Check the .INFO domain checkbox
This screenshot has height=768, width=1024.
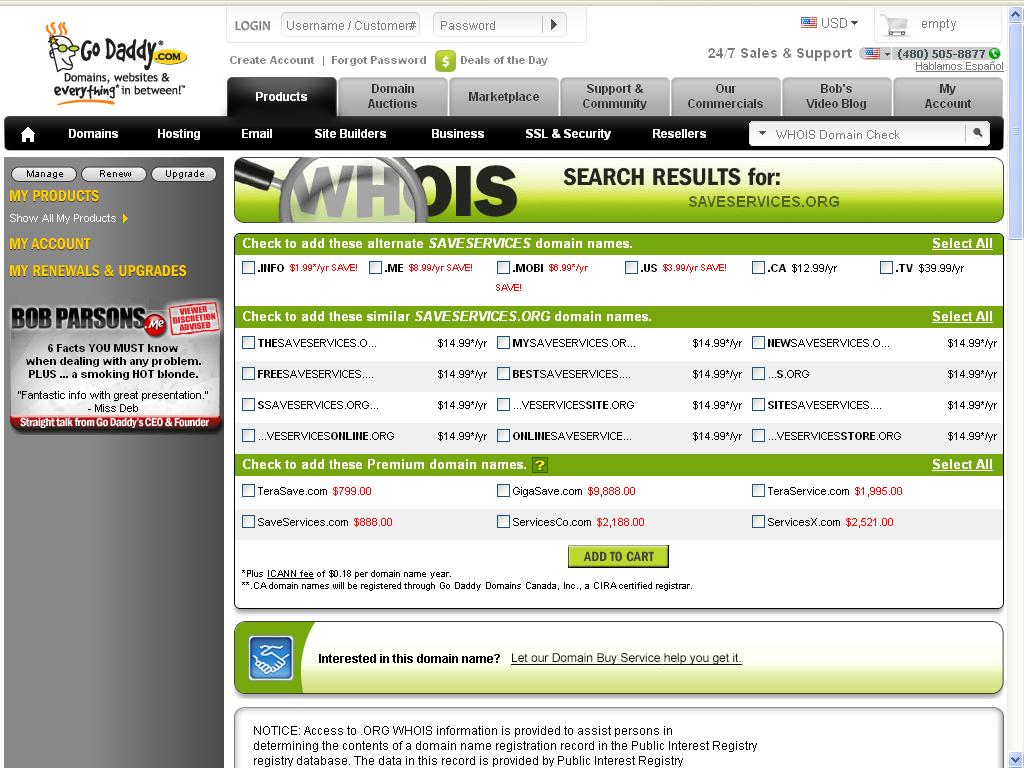(248, 267)
